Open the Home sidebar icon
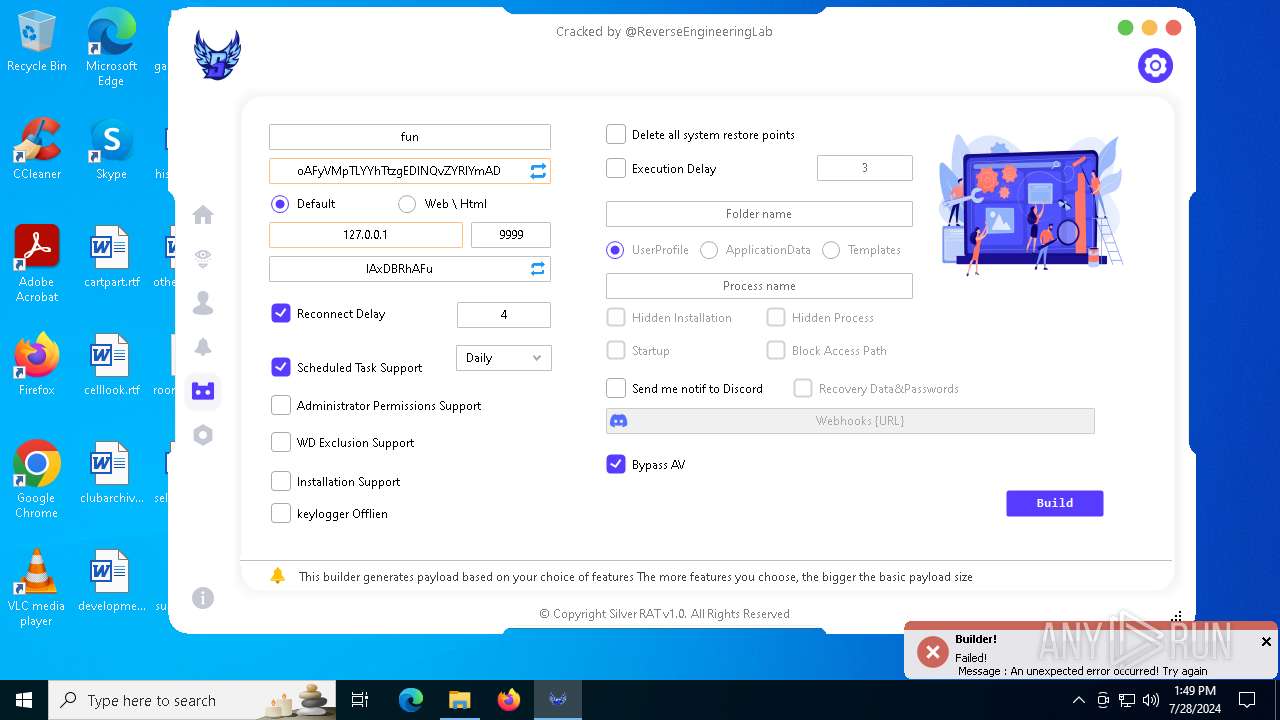Image resolution: width=1280 pixels, height=720 pixels. click(203, 215)
